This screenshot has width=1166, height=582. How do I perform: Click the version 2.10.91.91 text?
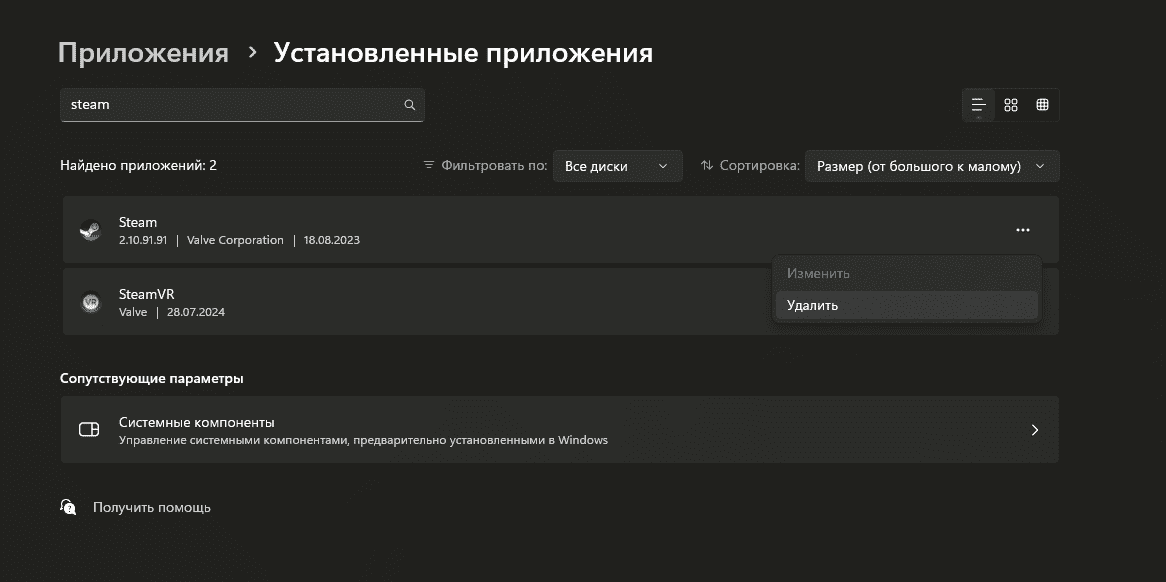[x=143, y=240]
